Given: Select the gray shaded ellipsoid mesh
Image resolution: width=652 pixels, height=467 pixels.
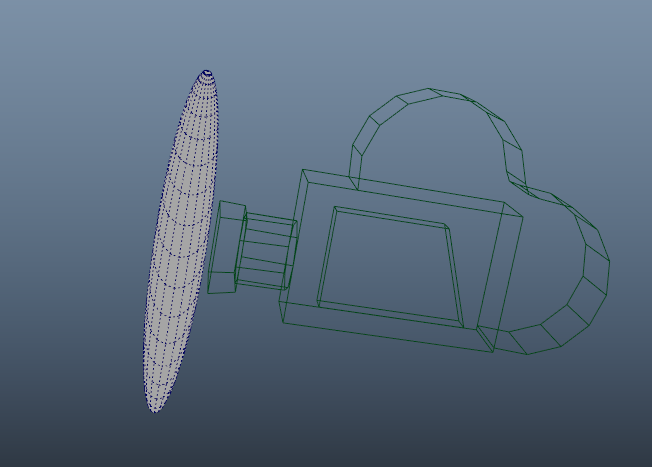Looking at the screenshot, I should (x=181, y=241).
